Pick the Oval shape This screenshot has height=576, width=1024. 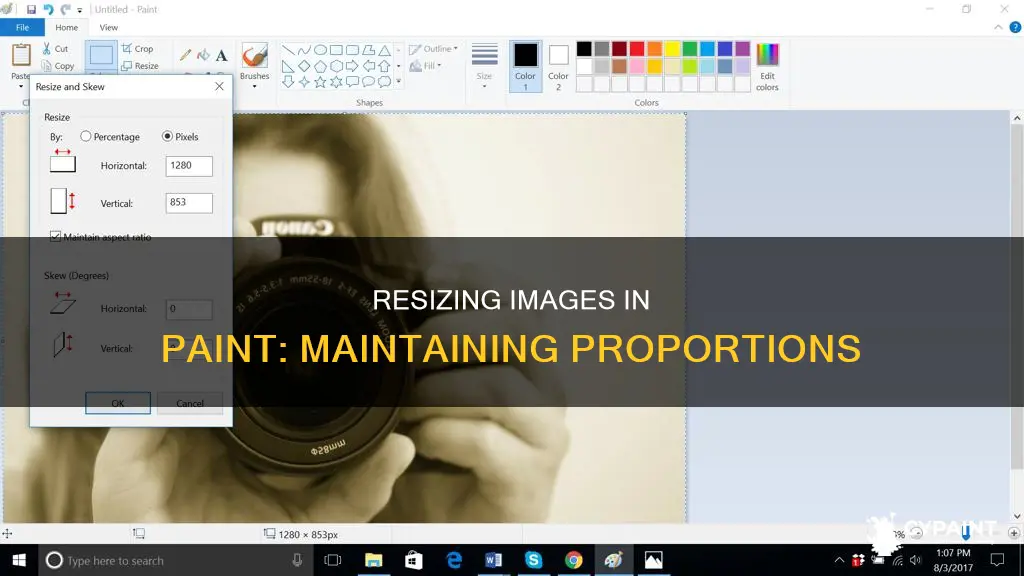[x=320, y=50]
